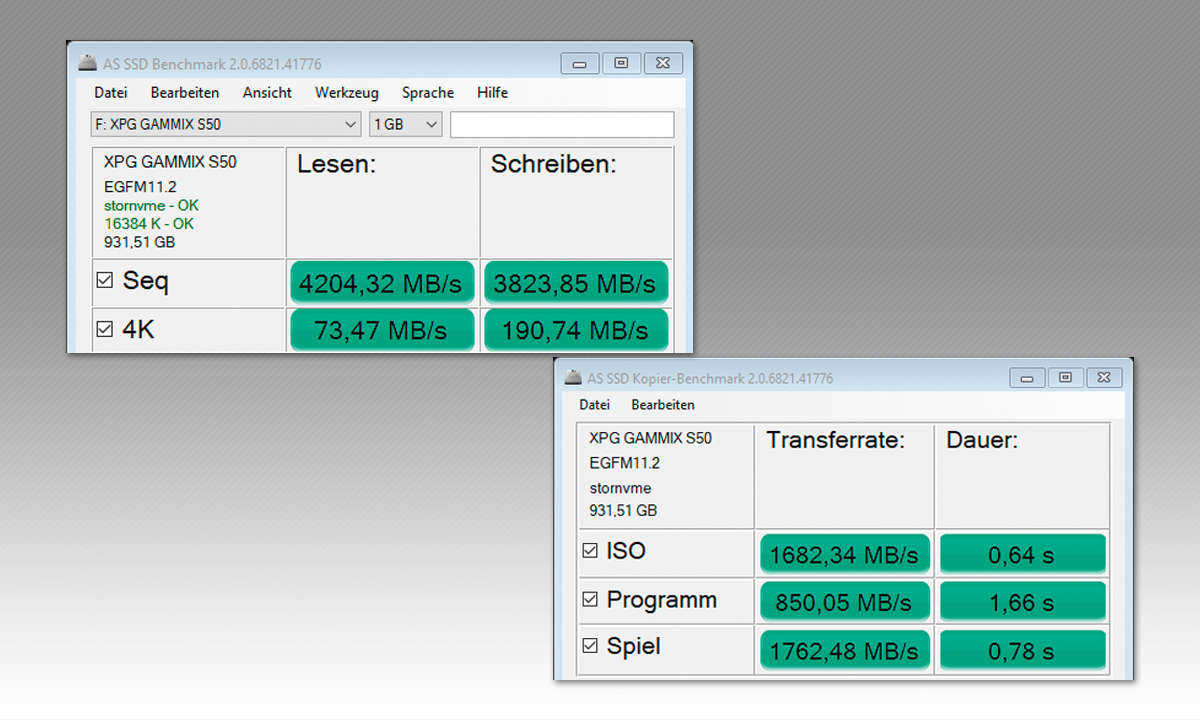Click the Dauer: column header

[x=982, y=440]
